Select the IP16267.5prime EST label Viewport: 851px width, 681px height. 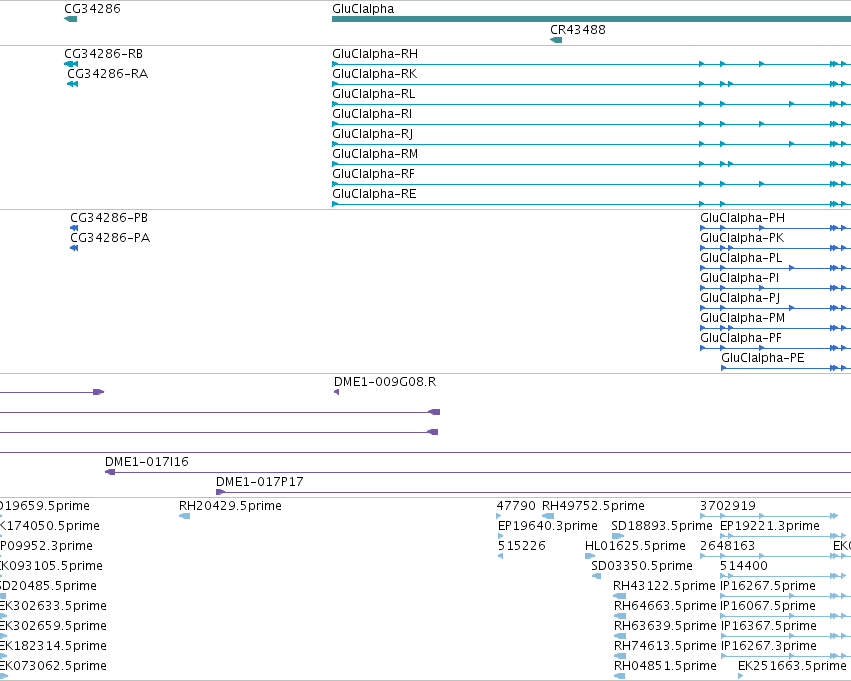(x=768, y=586)
